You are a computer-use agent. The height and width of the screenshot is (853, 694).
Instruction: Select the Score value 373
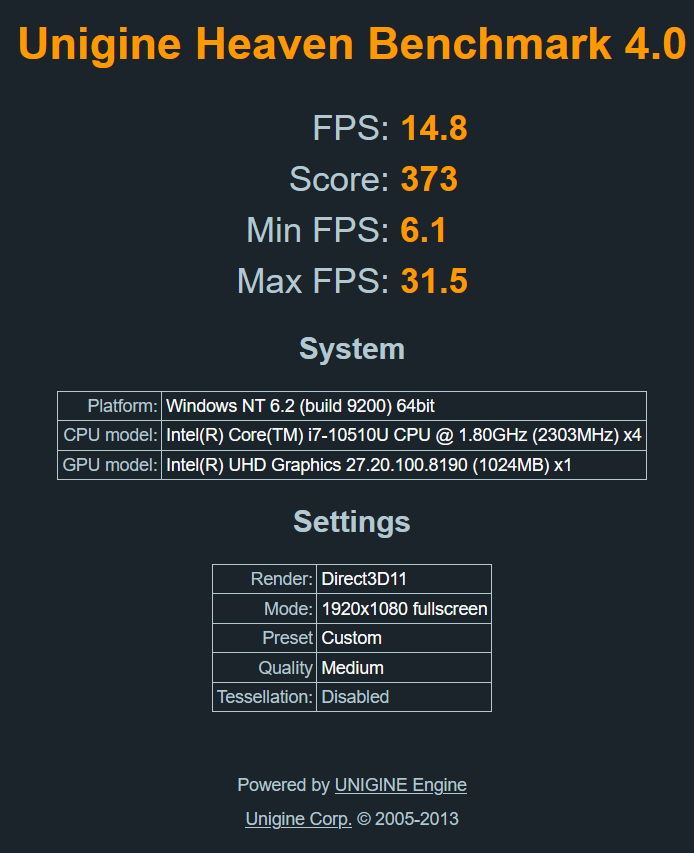pos(429,180)
